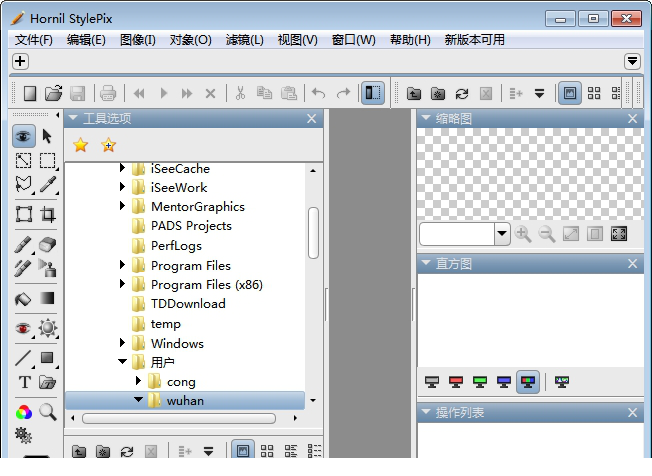This screenshot has width=652, height=476.
Task: Open a file with folder icon
Action: coord(54,93)
